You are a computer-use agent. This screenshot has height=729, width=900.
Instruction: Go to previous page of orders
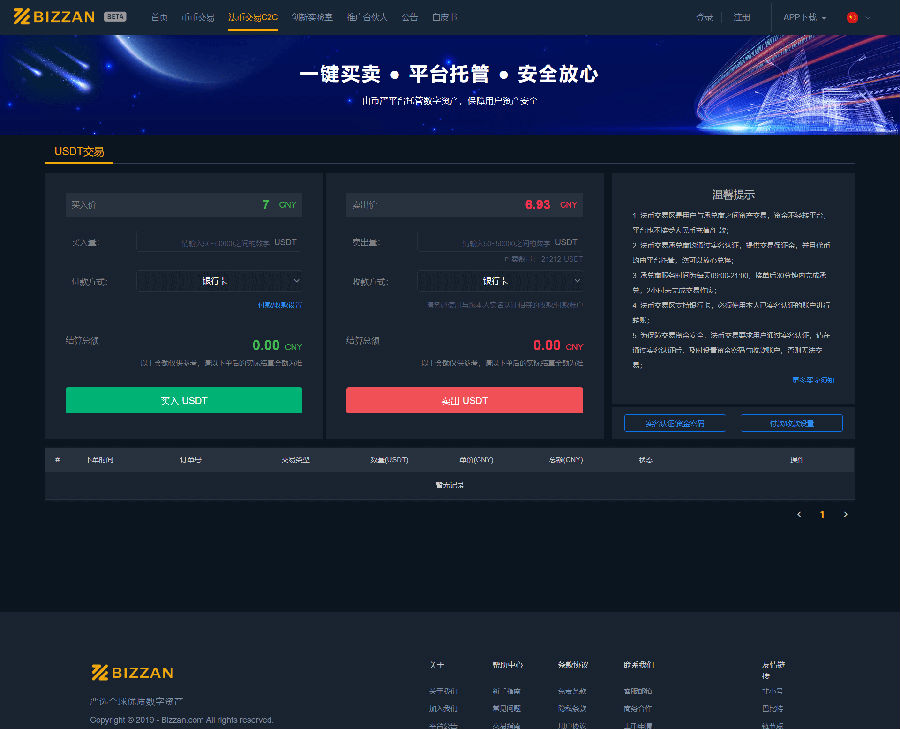point(799,514)
